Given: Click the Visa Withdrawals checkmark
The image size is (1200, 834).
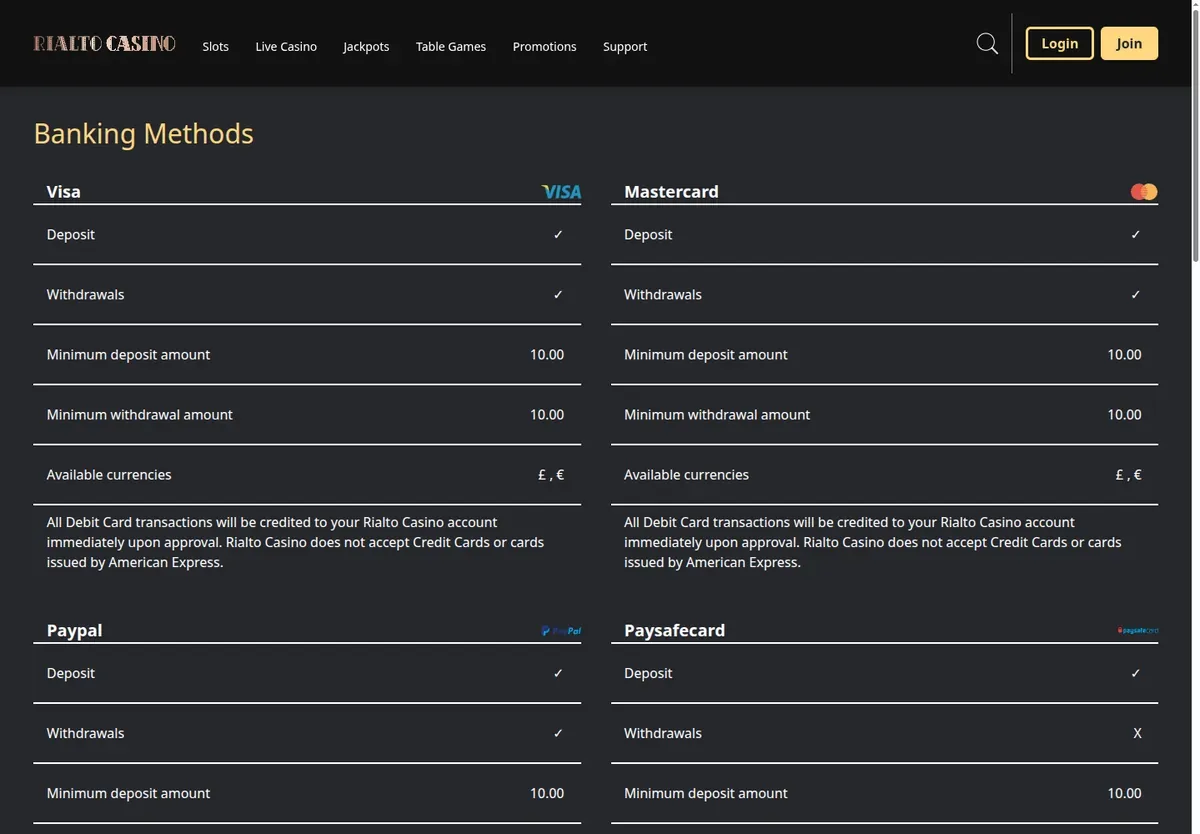Looking at the screenshot, I should tap(558, 294).
